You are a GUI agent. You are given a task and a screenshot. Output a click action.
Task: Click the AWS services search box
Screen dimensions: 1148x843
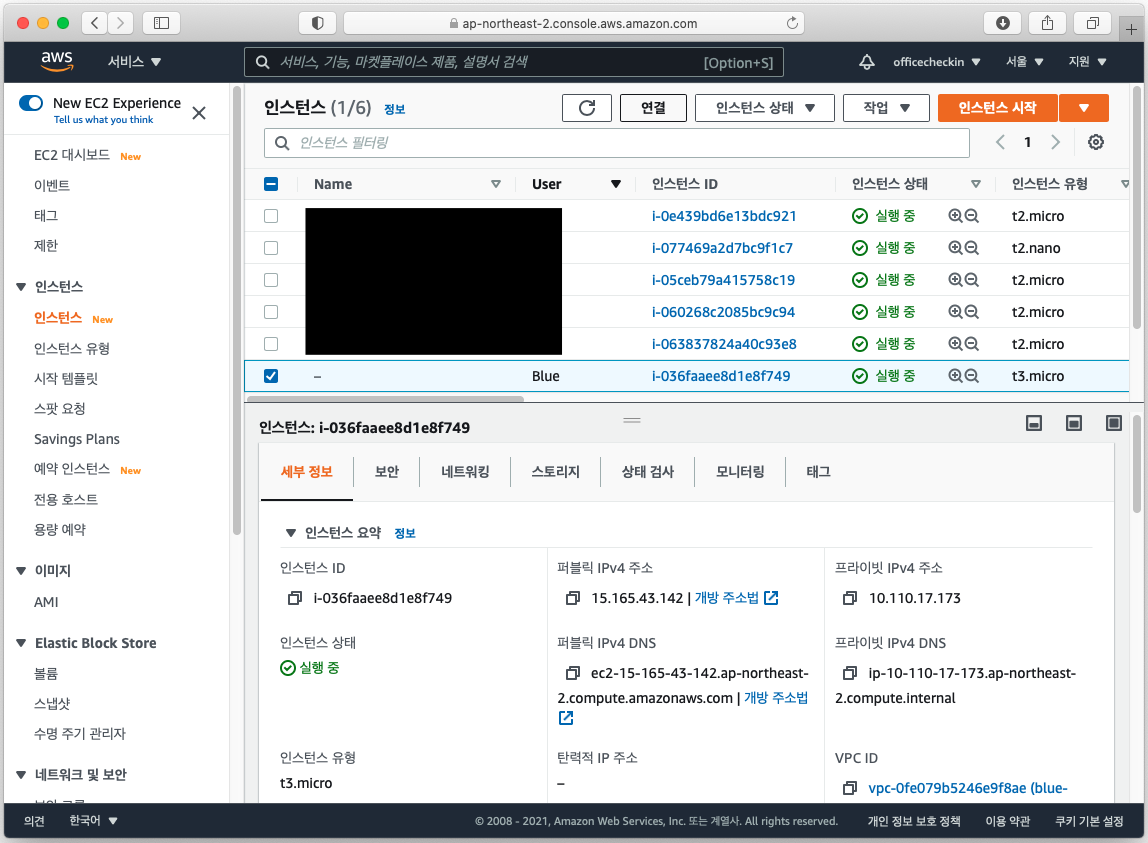click(x=513, y=62)
